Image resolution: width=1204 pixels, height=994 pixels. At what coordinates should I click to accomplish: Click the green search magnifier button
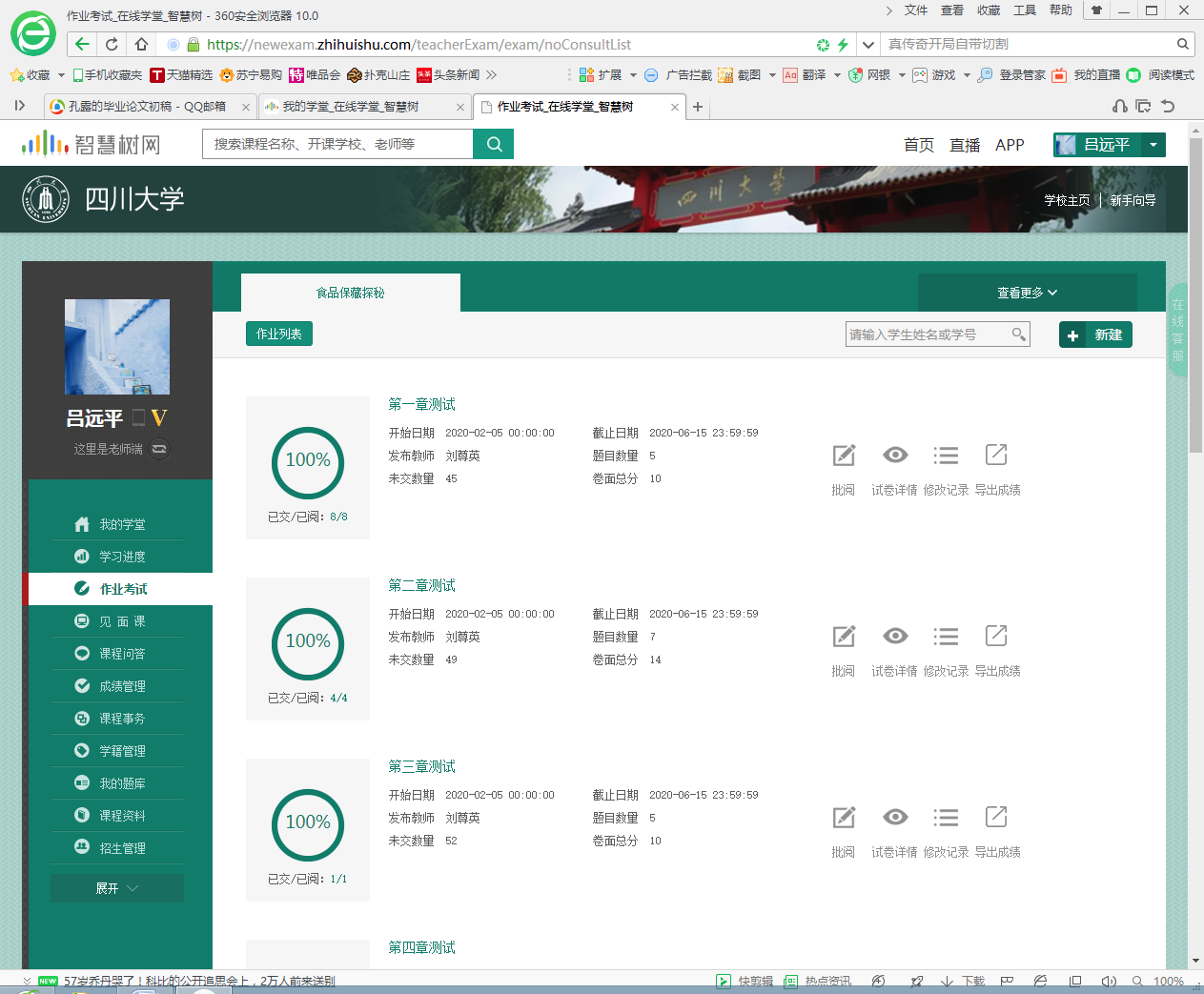click(x=494, y=144)
